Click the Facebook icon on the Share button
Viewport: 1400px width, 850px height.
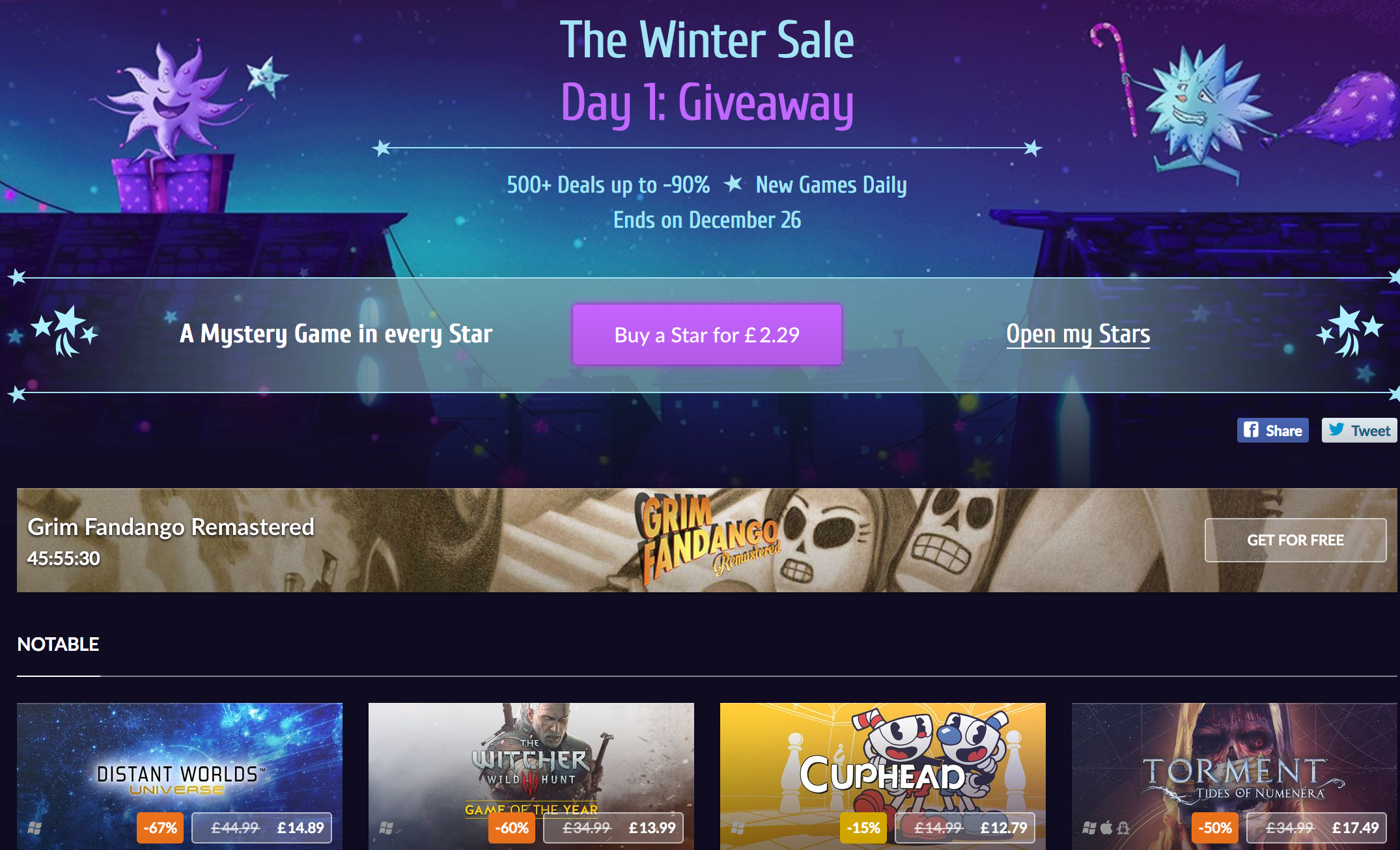tap(1251, 430)
